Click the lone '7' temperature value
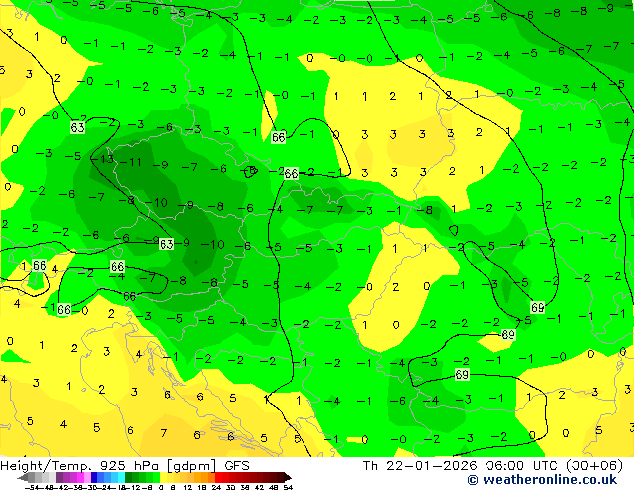634x490 pixels. (163, 433)
